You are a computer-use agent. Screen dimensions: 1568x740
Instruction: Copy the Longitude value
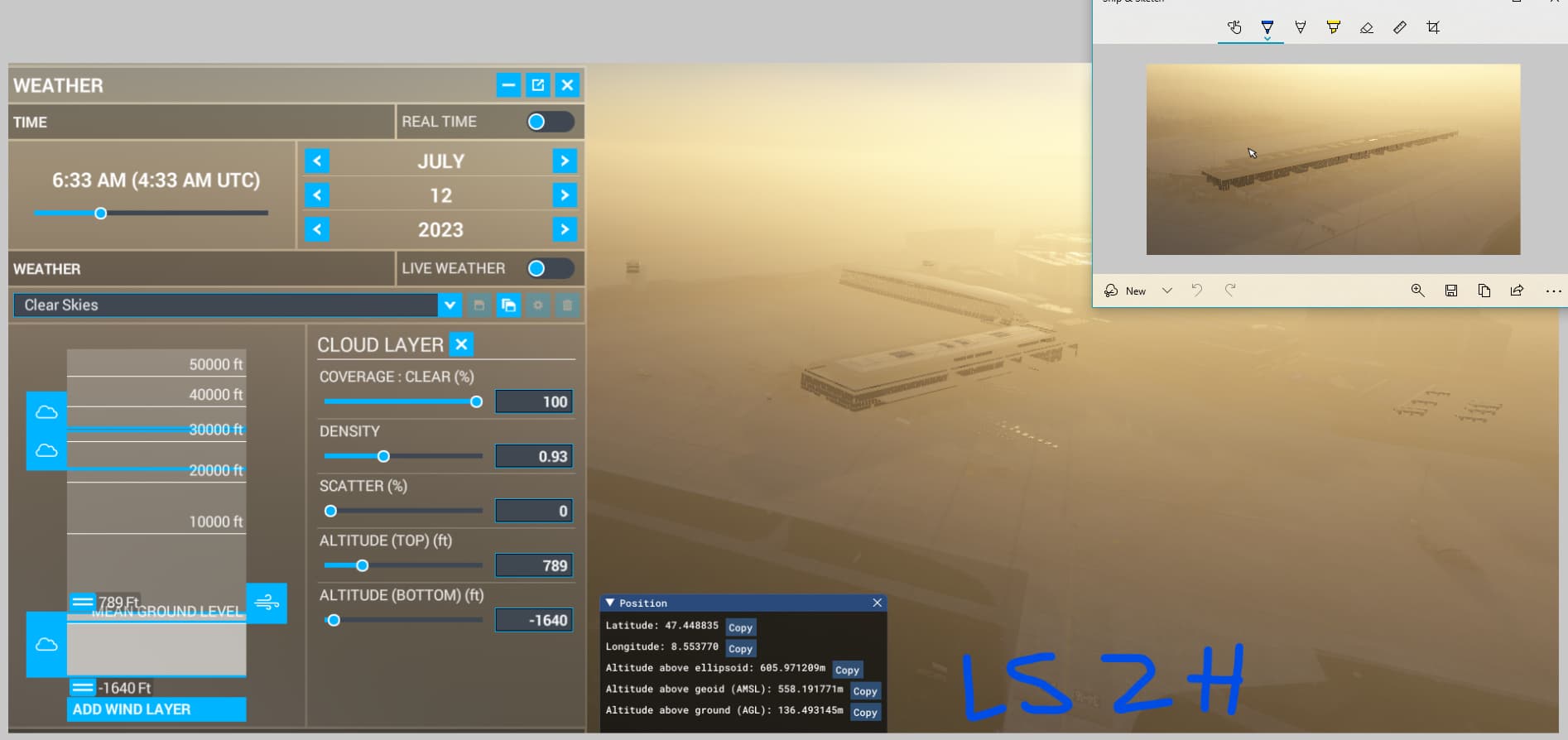click(x=740, y=649)
